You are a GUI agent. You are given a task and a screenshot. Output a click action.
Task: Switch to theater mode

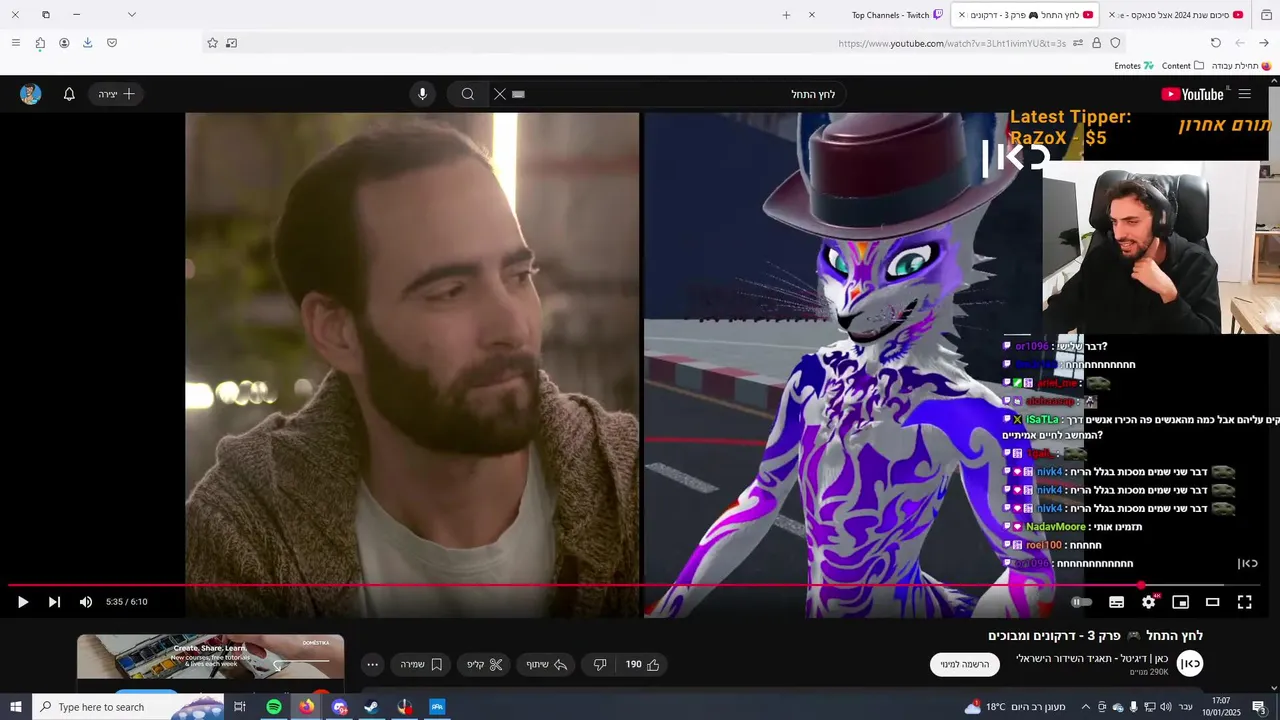1213,602
